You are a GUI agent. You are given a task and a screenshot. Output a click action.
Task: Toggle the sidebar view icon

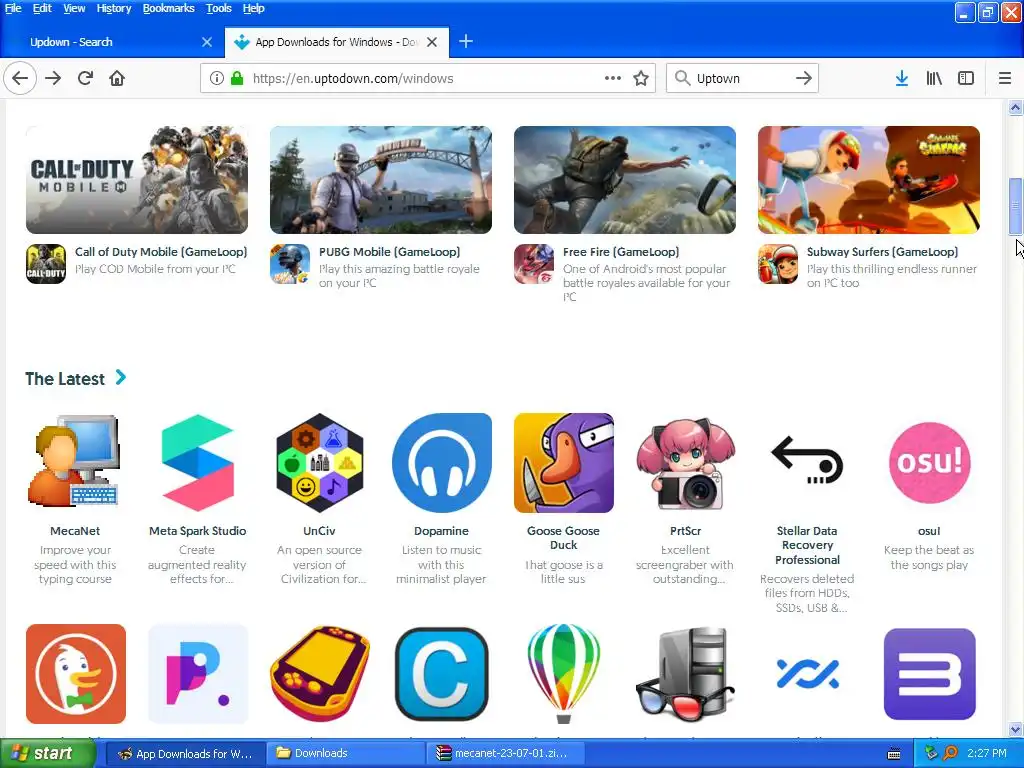(966, 78)
